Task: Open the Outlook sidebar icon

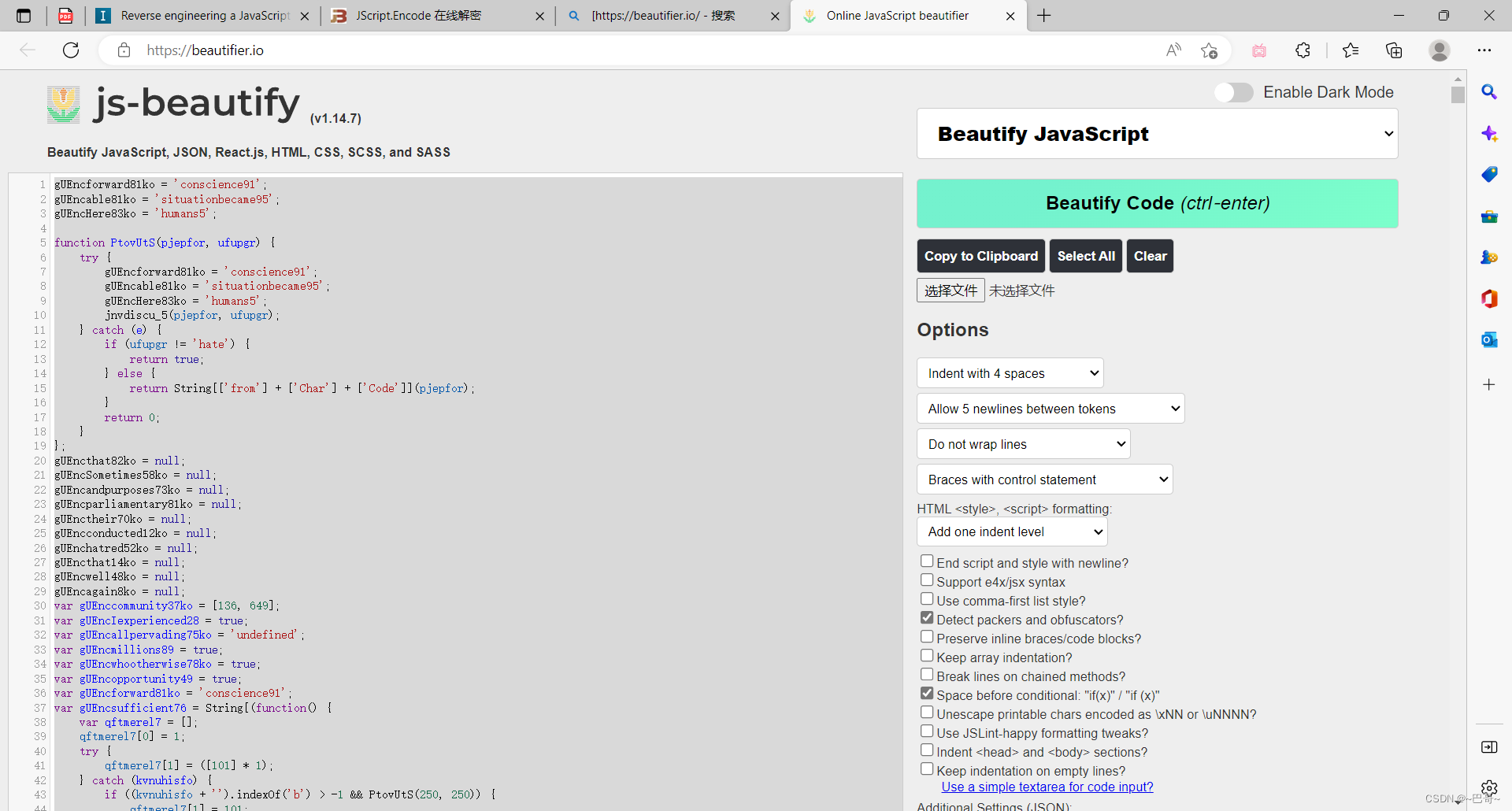Action: 1489,339
